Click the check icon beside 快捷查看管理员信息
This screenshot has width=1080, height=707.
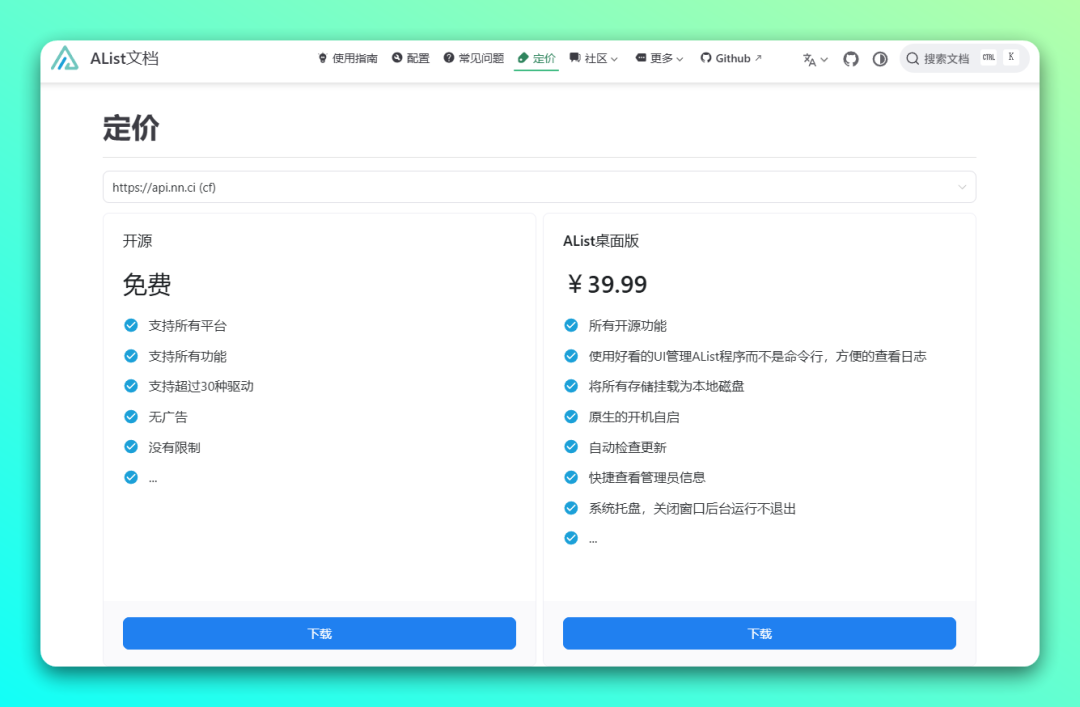[x=571, y=477]
